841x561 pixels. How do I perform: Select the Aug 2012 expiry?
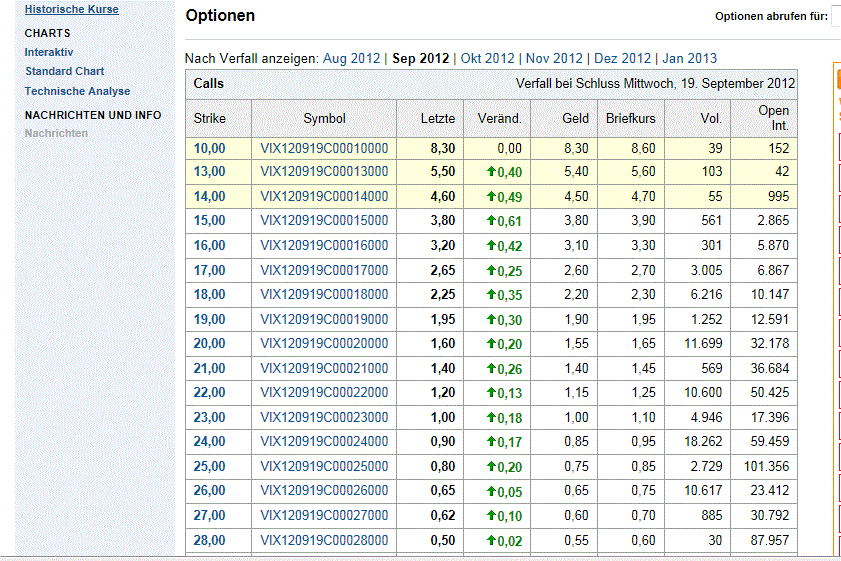(x=350, y=58)
